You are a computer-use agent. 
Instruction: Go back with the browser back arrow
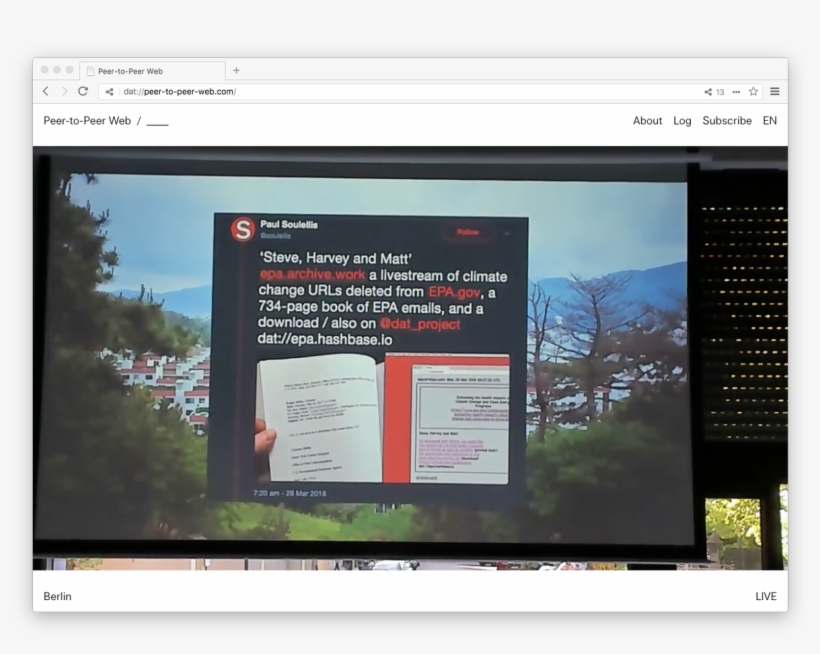(46, 91)
